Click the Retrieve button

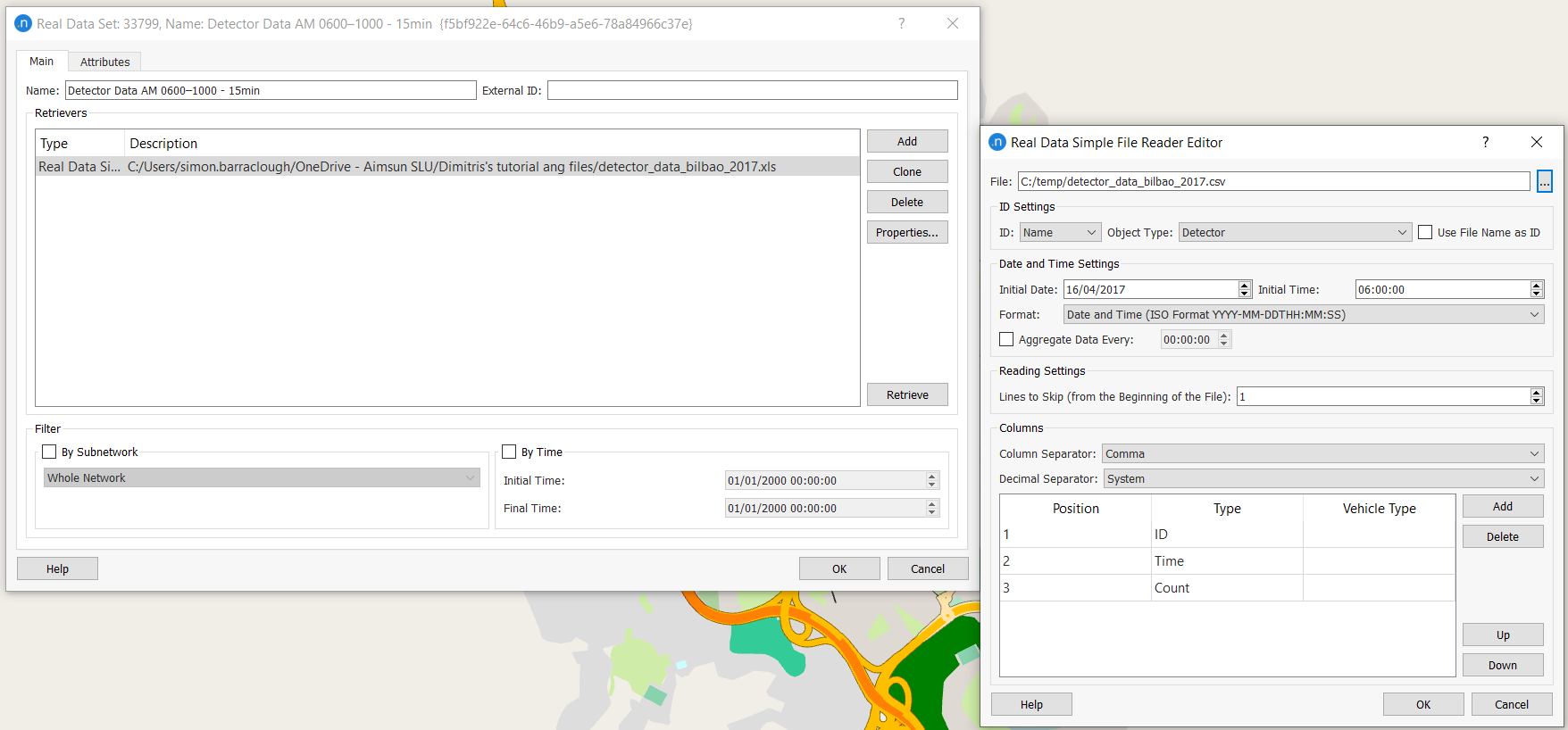pyautogui.click(x=906, y=394)
